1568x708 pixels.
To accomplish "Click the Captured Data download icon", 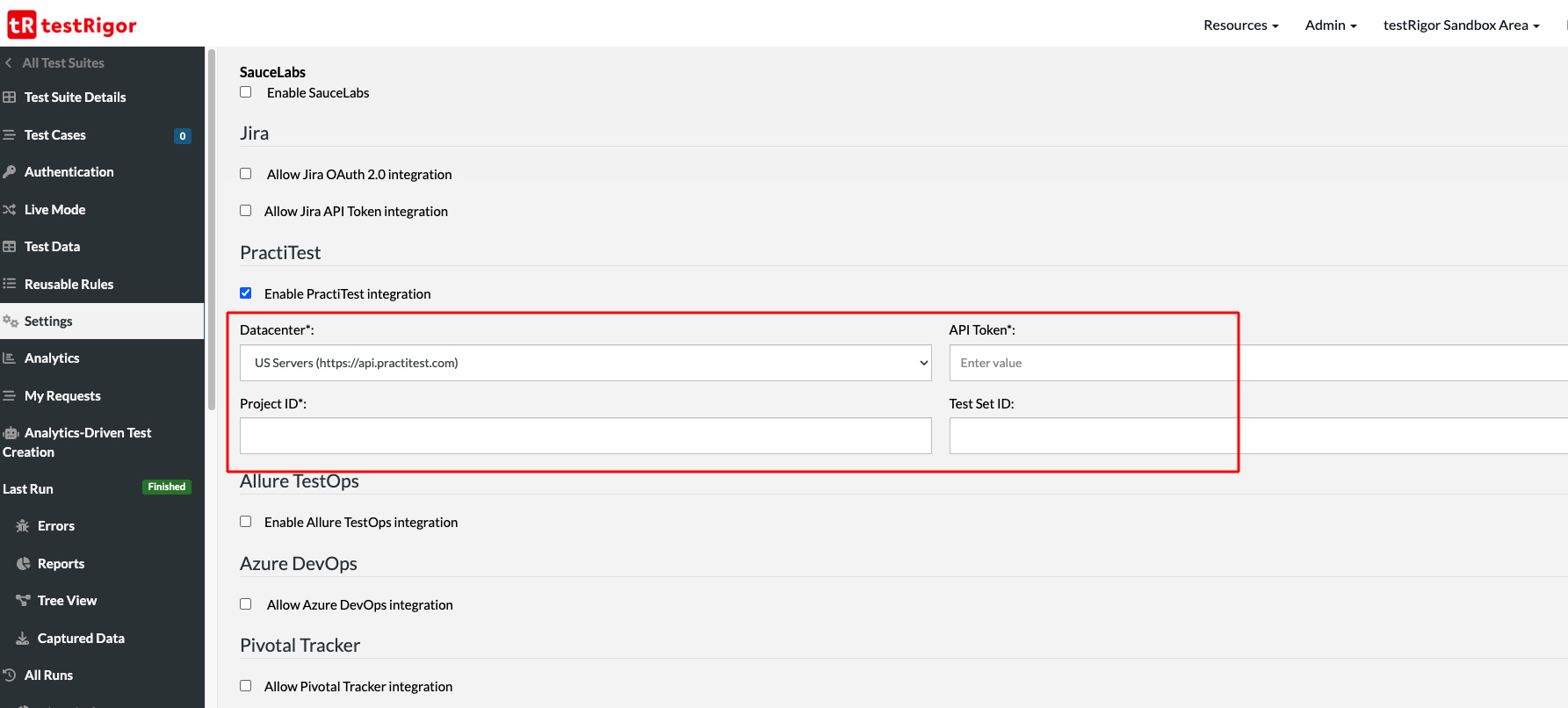I will click(23, 639).
